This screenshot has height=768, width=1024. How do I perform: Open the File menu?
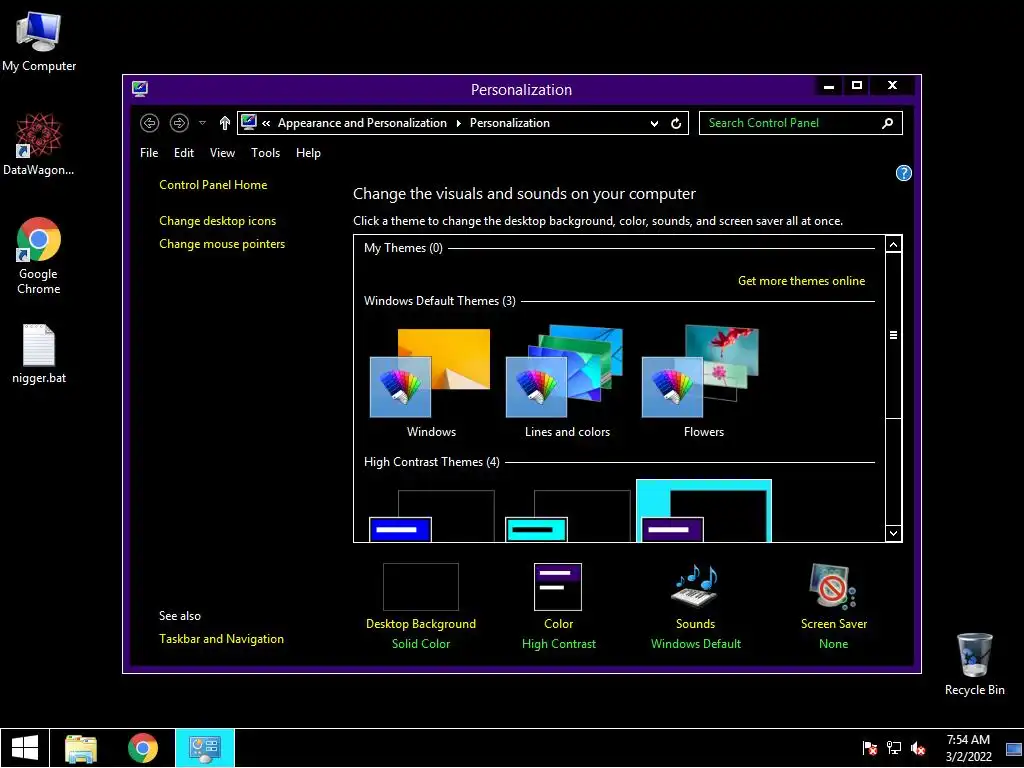coord(149,153)
